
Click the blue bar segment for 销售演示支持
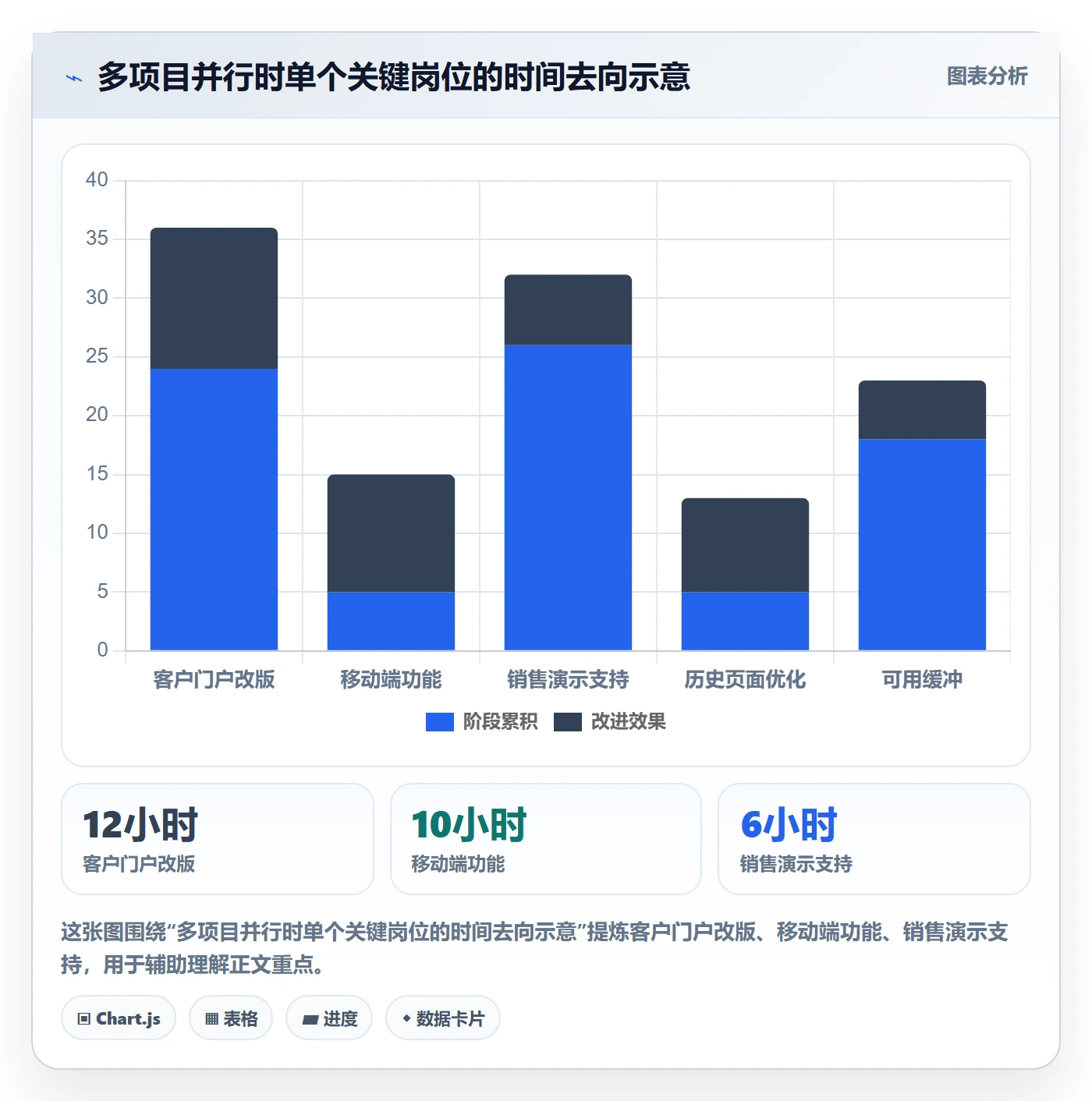568,497
